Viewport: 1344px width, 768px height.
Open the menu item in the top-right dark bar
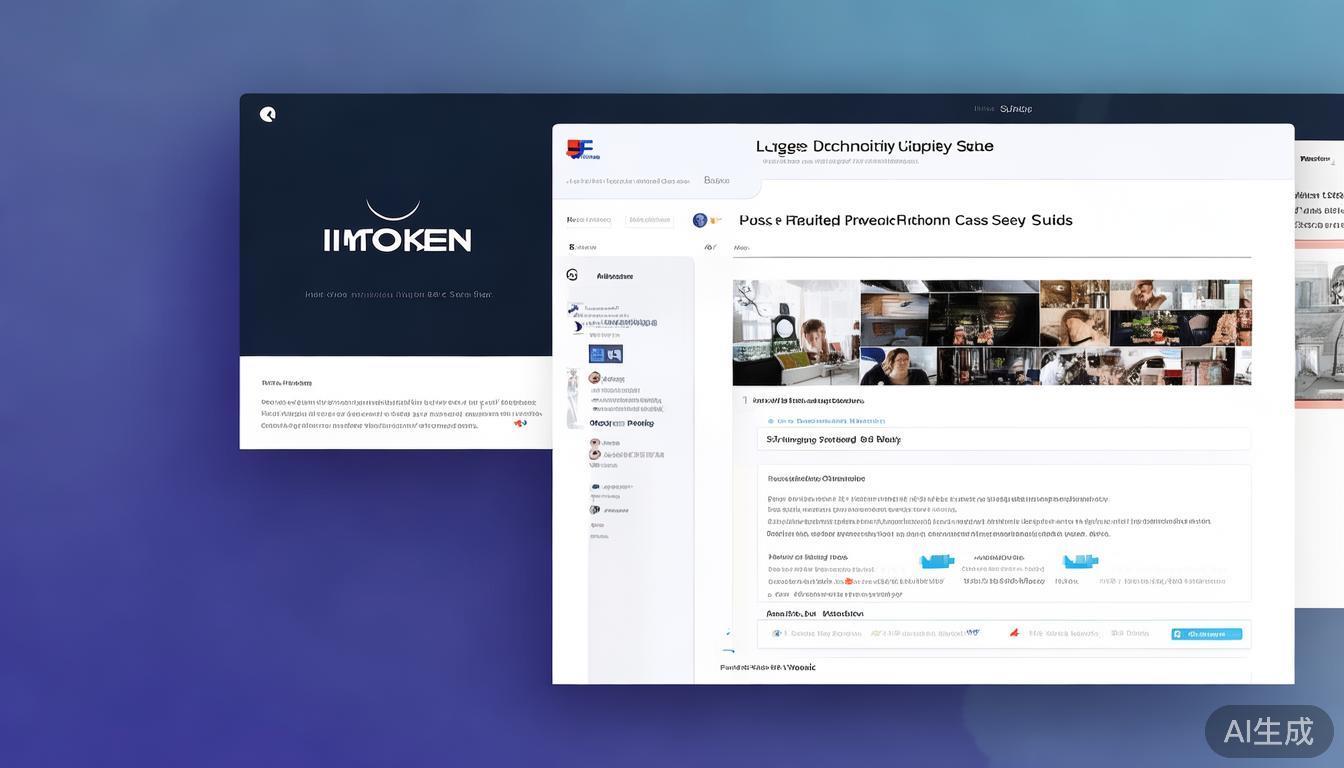point(1014,108)
